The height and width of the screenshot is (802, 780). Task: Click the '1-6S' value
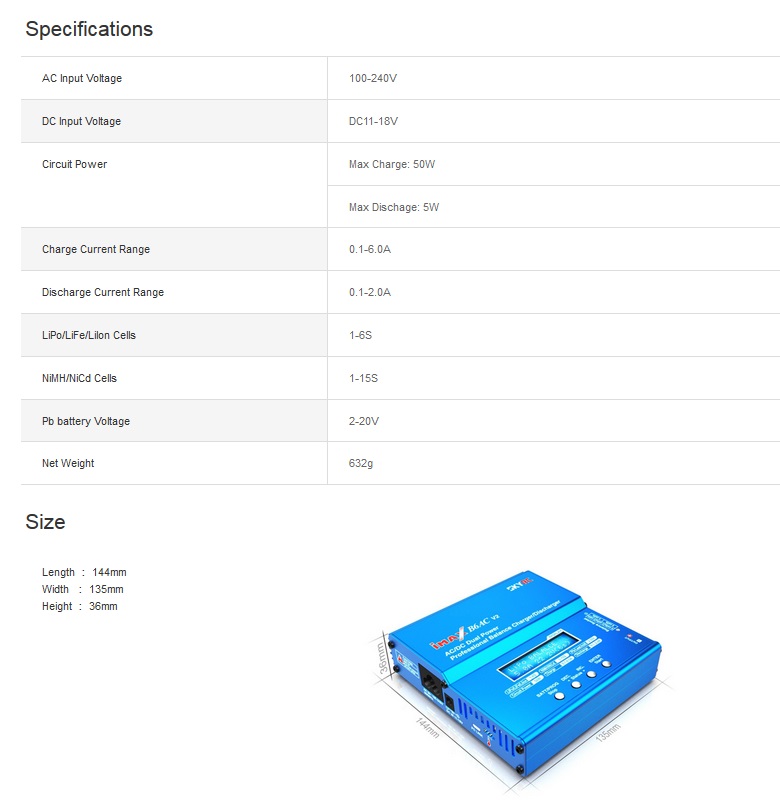pyautogui.click(x=361, y=335)
